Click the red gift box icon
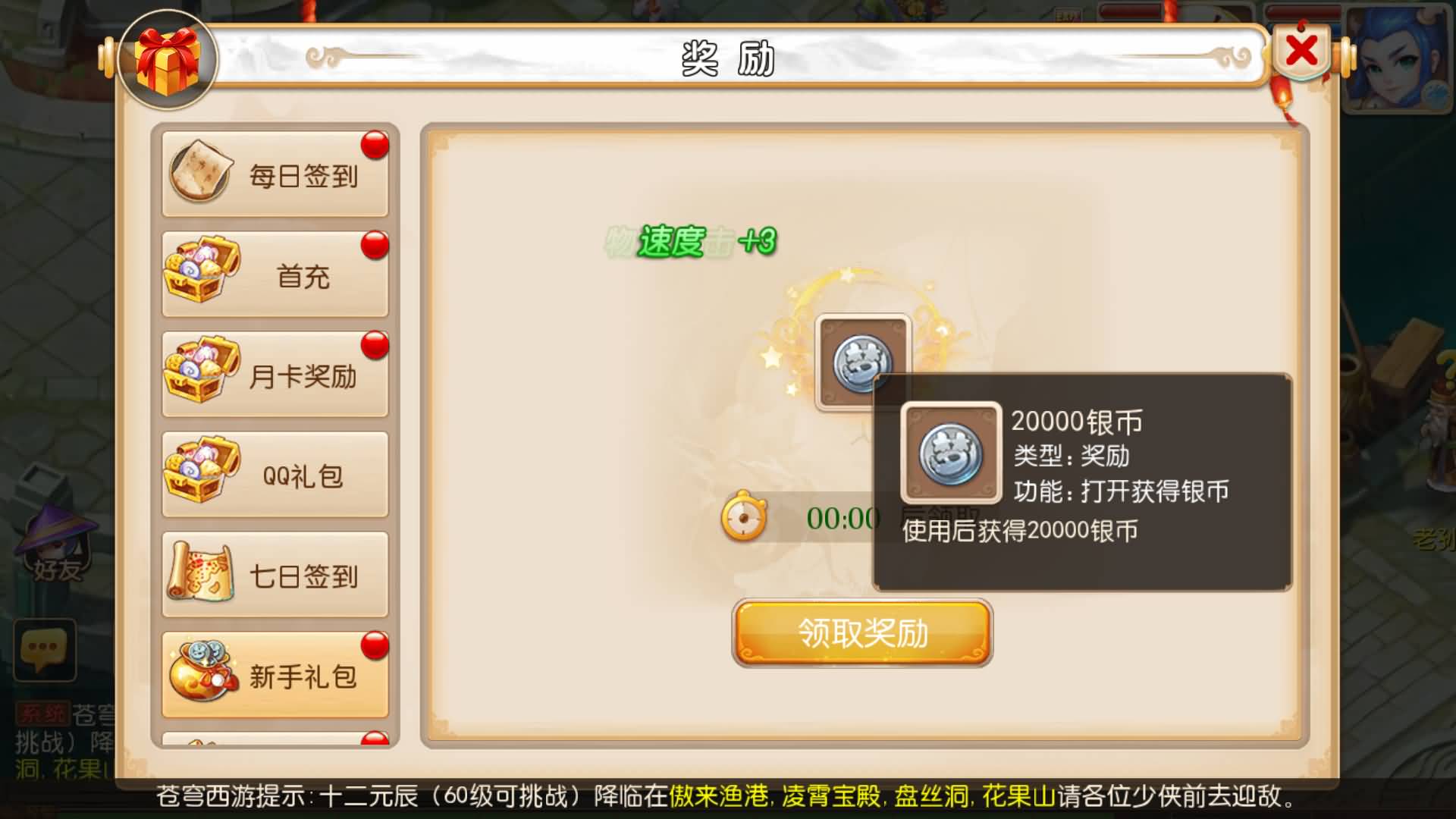1456x819 pixels. [x=168, y=60]
